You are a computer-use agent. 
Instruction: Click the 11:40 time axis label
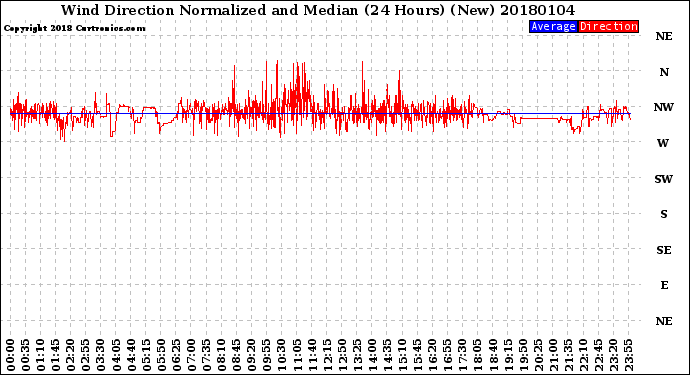[x=312, y=355]
